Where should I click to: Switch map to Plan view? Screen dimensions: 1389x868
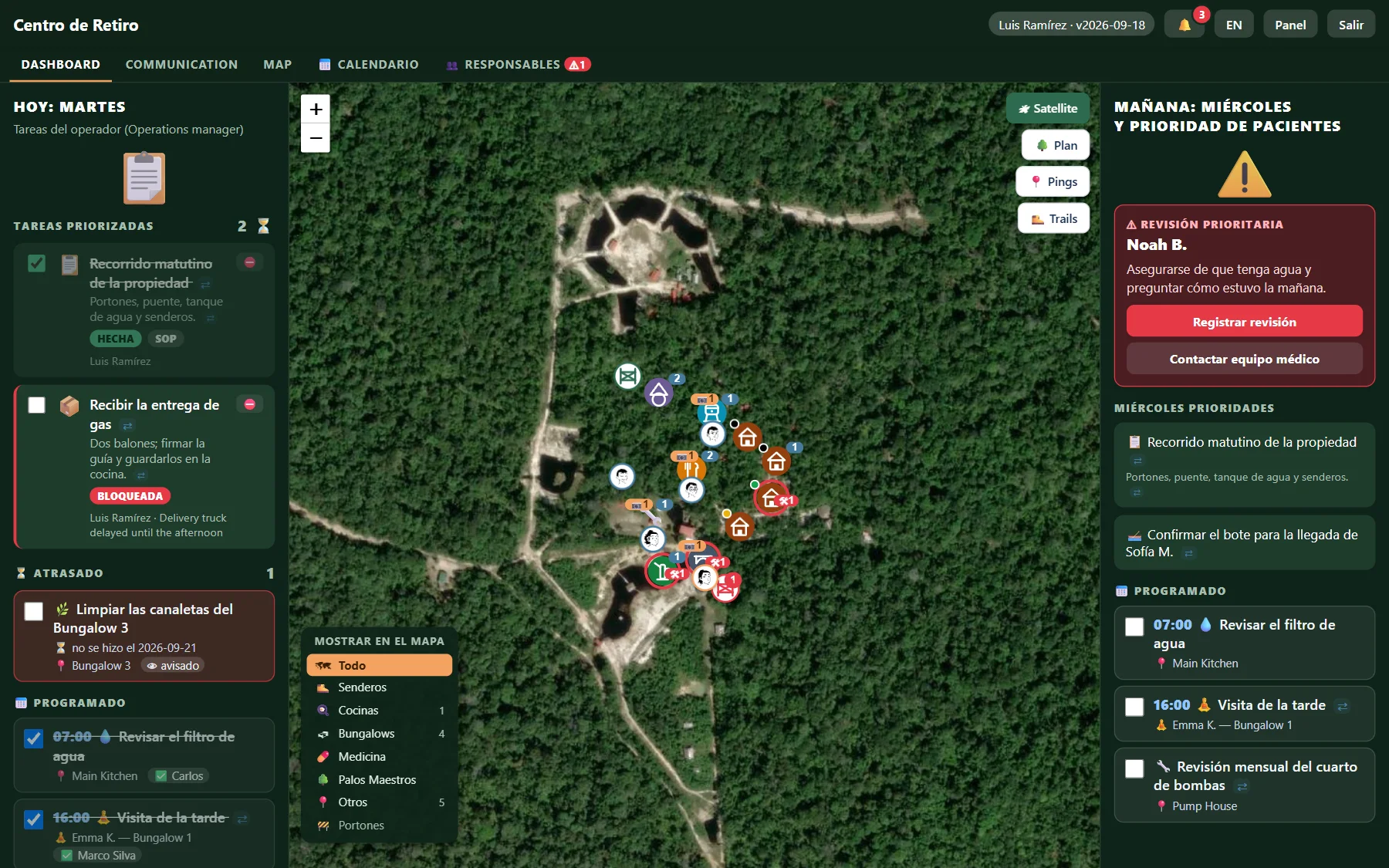pyautogui.click(x=1056, y=145)
